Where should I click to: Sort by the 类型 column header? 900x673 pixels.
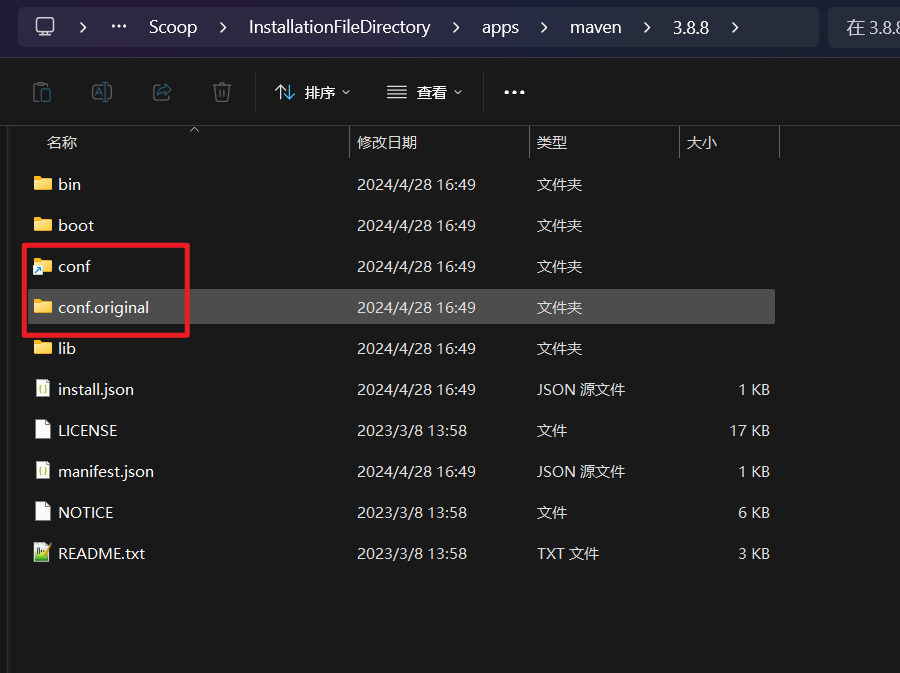point(552,142)
